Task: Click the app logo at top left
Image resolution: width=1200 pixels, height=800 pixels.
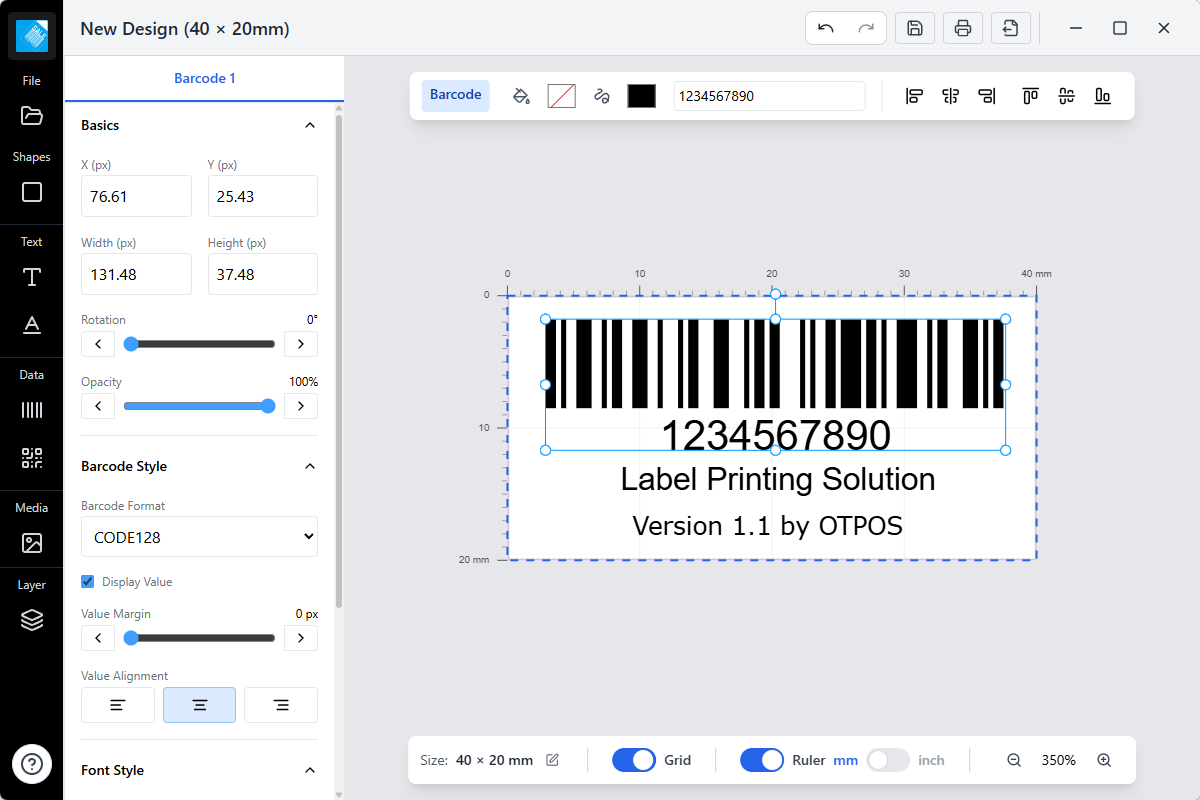Action: pyautogui.click(x=32, y=36)
